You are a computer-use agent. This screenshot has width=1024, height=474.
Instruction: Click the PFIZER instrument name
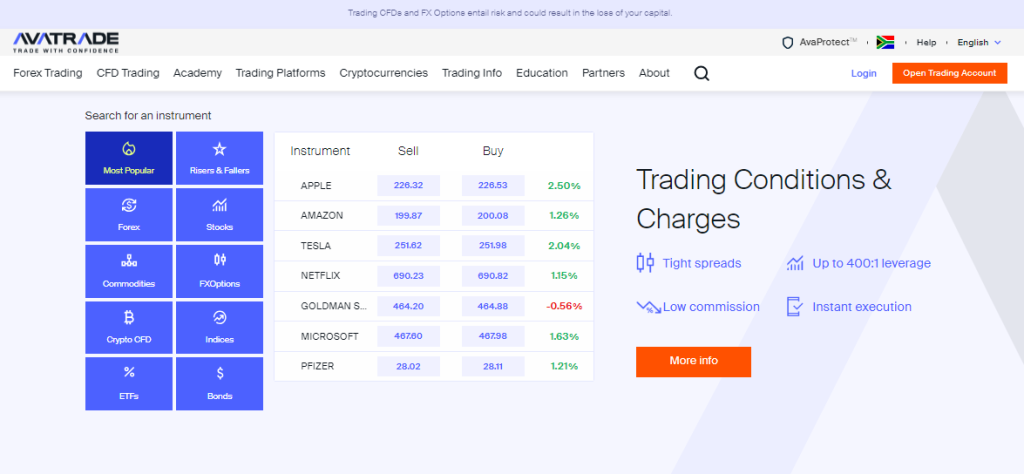click(317, 366)
